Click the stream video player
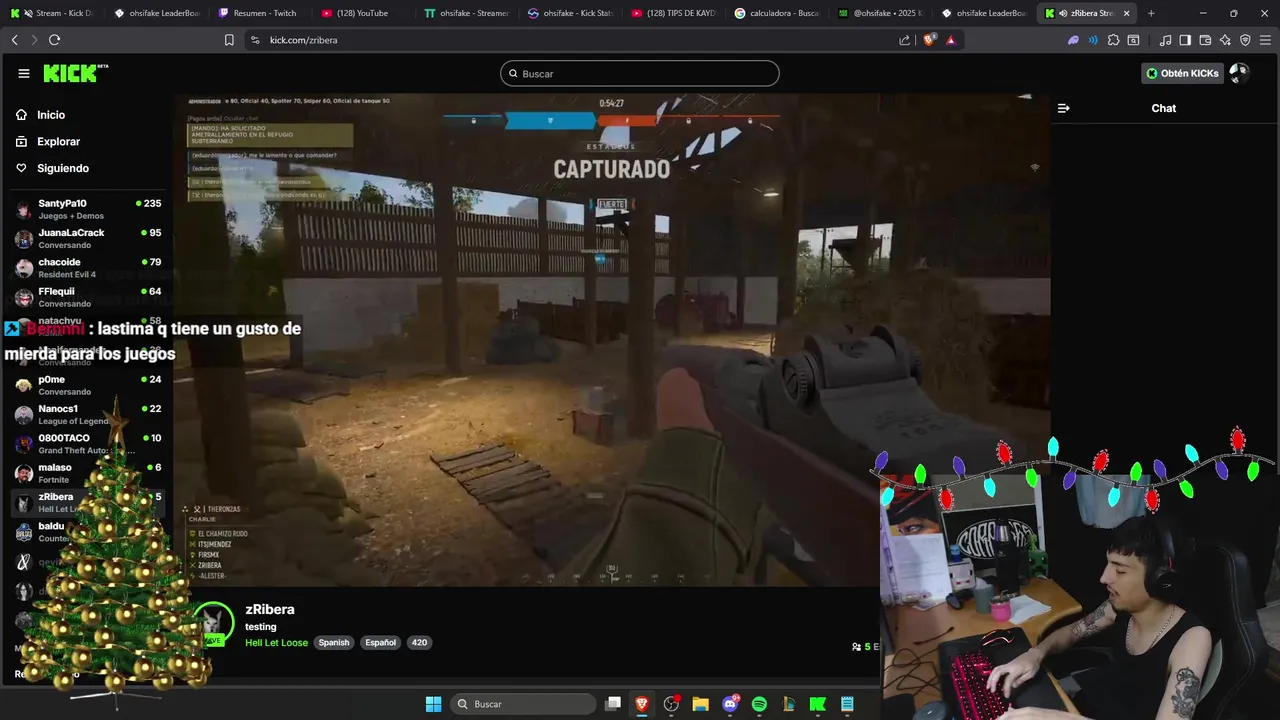Screen dimensions: 1280x720 point(612,340)
